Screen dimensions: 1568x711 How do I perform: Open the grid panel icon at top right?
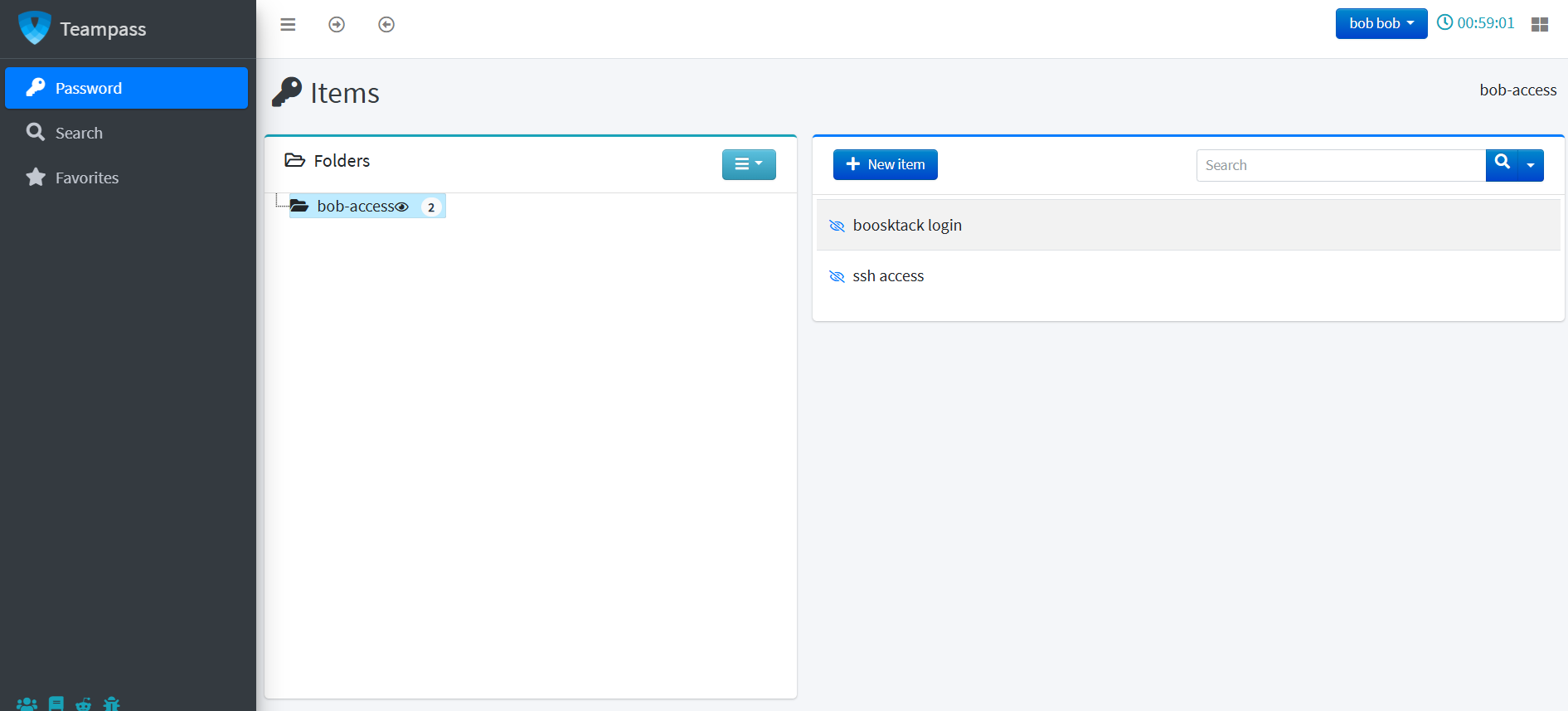tap(1540, 25)
